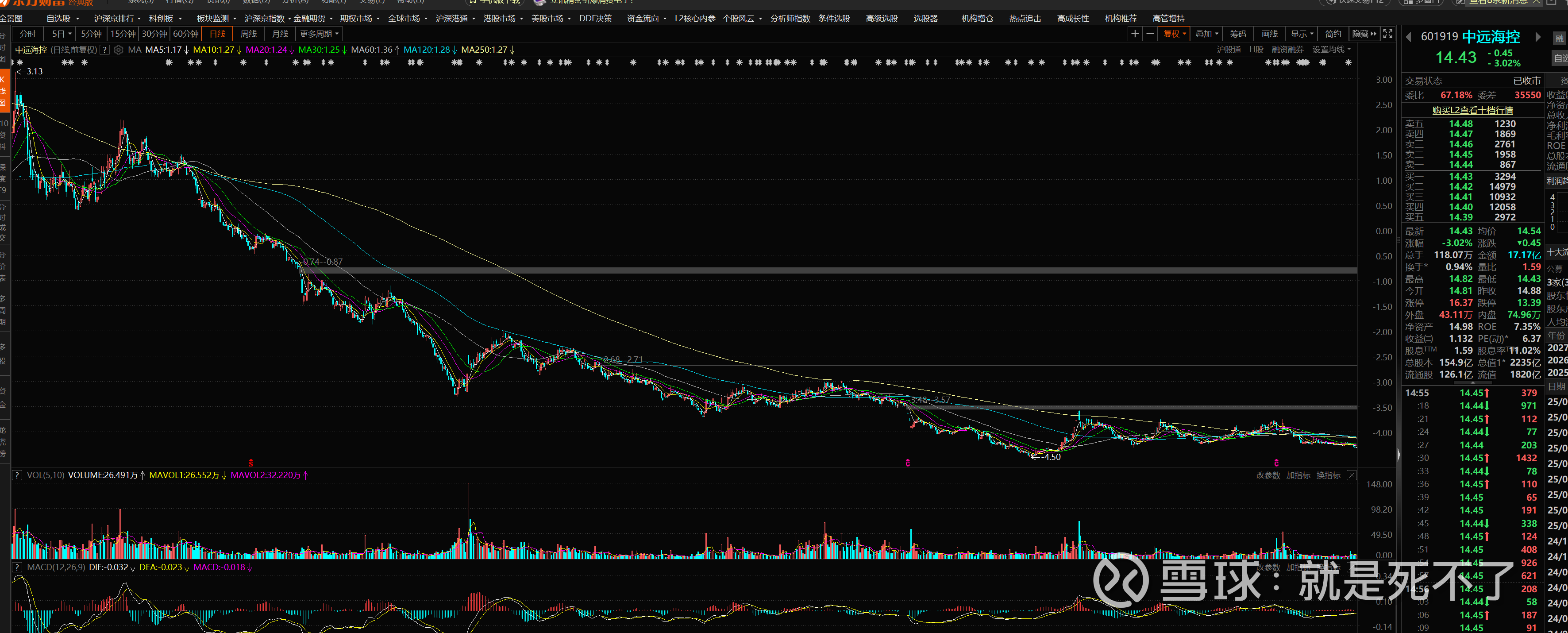Enter fullscreen chart mode icon
This screenshot has width=1568, height=633.
pyautogui.click(x=1388, y=34)
